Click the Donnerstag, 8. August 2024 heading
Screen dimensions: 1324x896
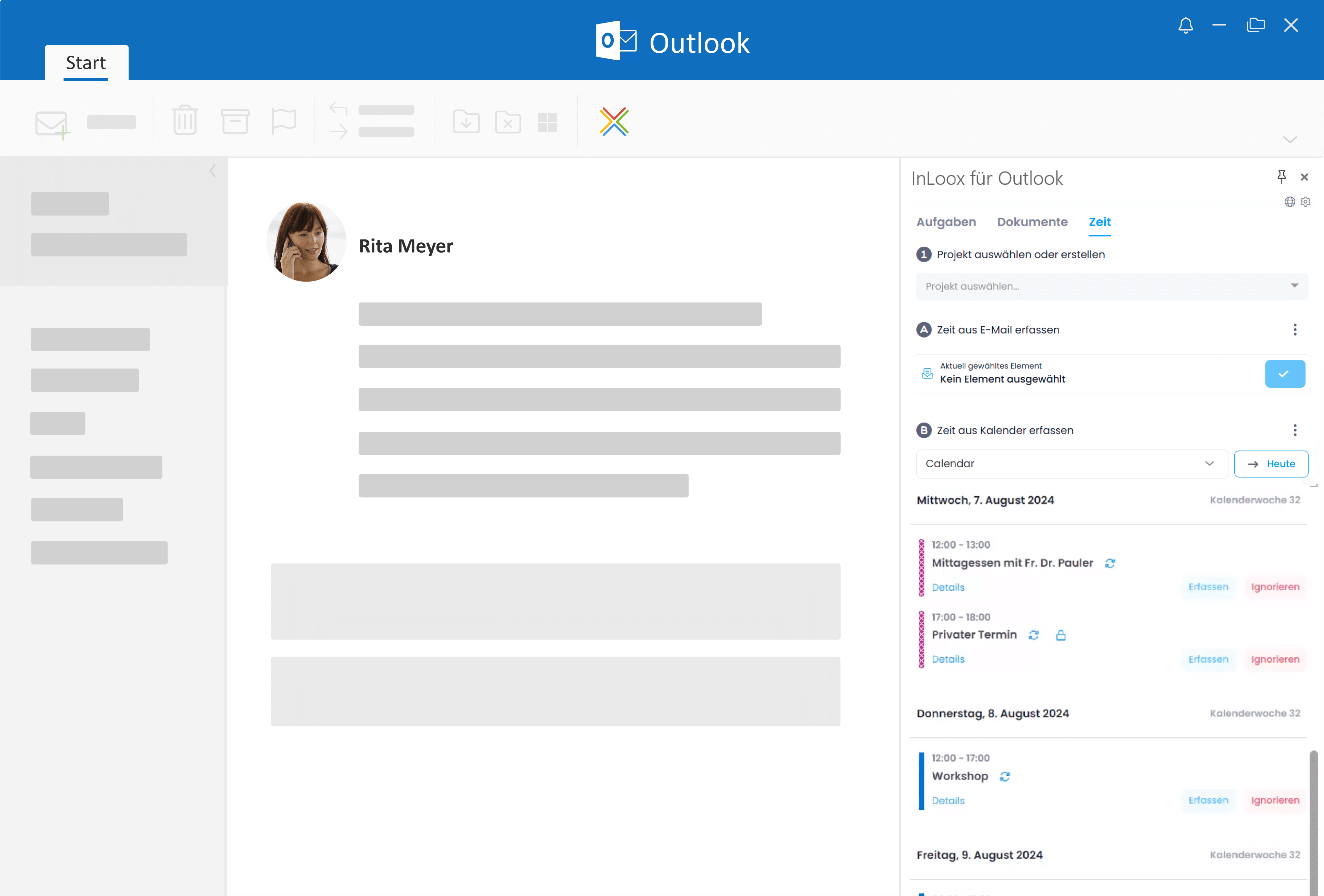[x=992, y=714]
